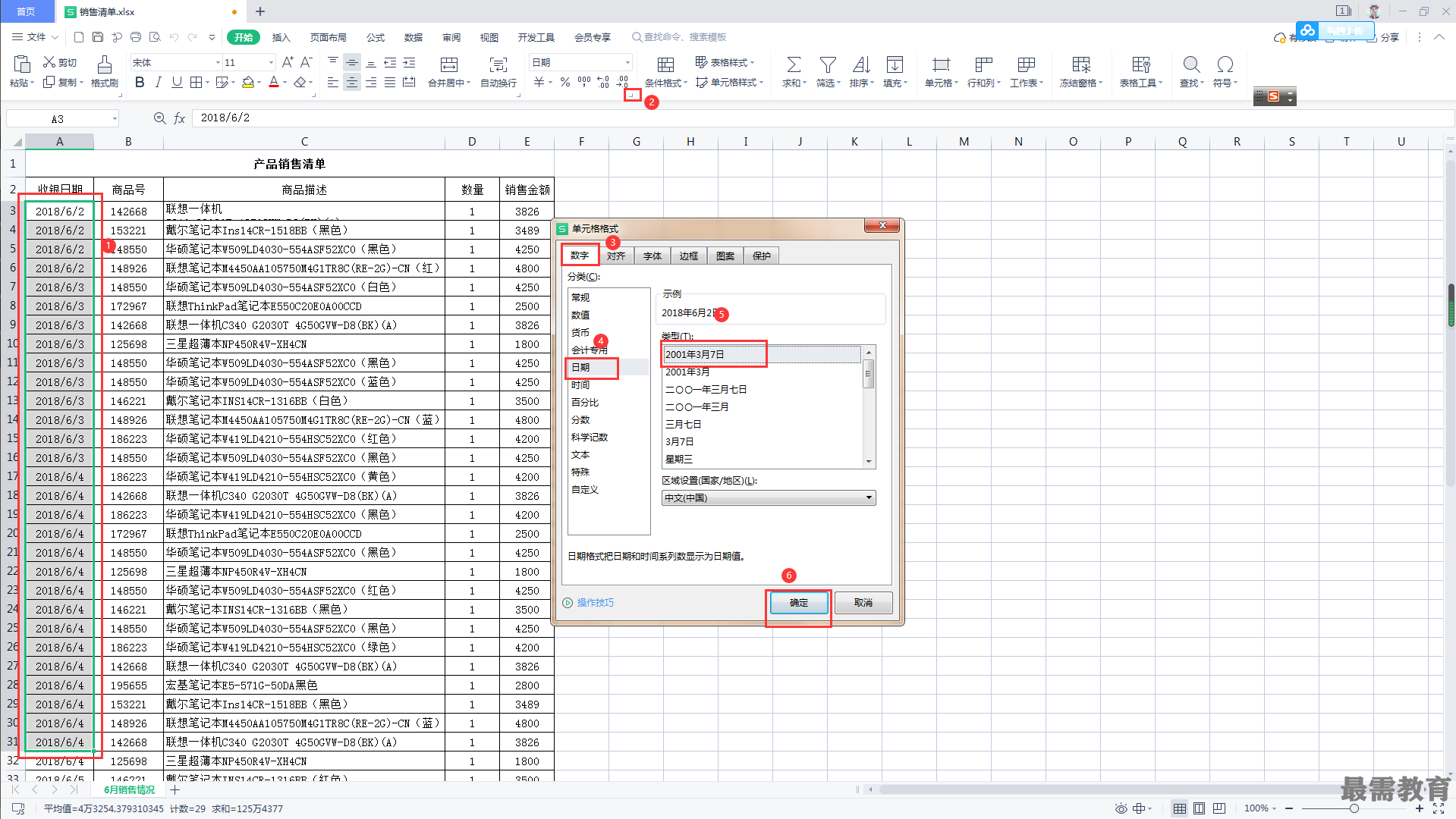Click the Table Tools icon
This screenshot has height=819, width=1456.
tap(1141, 64)
